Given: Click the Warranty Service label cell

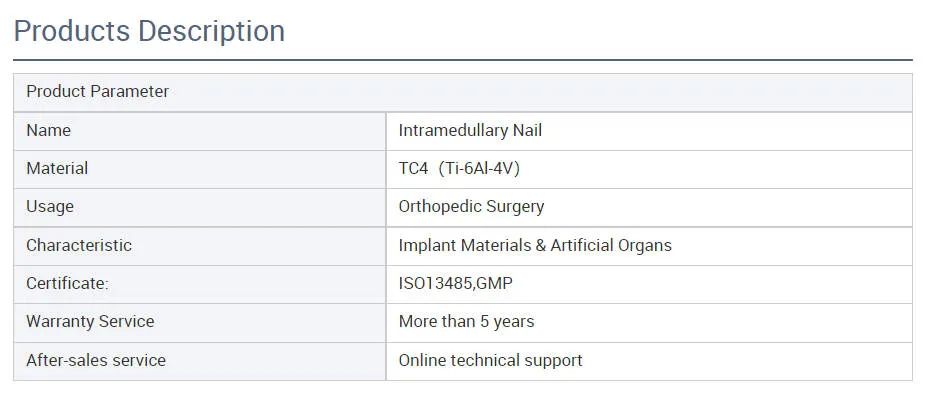Looking at the screenshot, I should click(x=200, y=322).
